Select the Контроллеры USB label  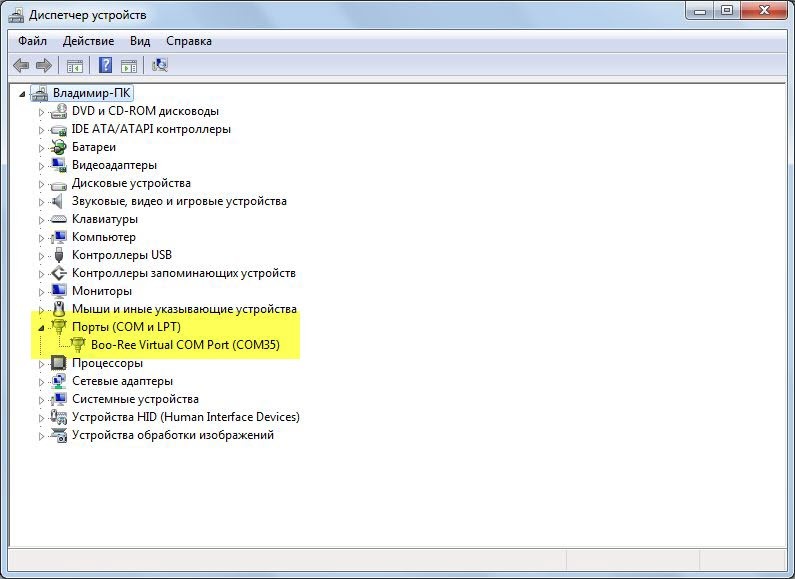pos(122,255)
